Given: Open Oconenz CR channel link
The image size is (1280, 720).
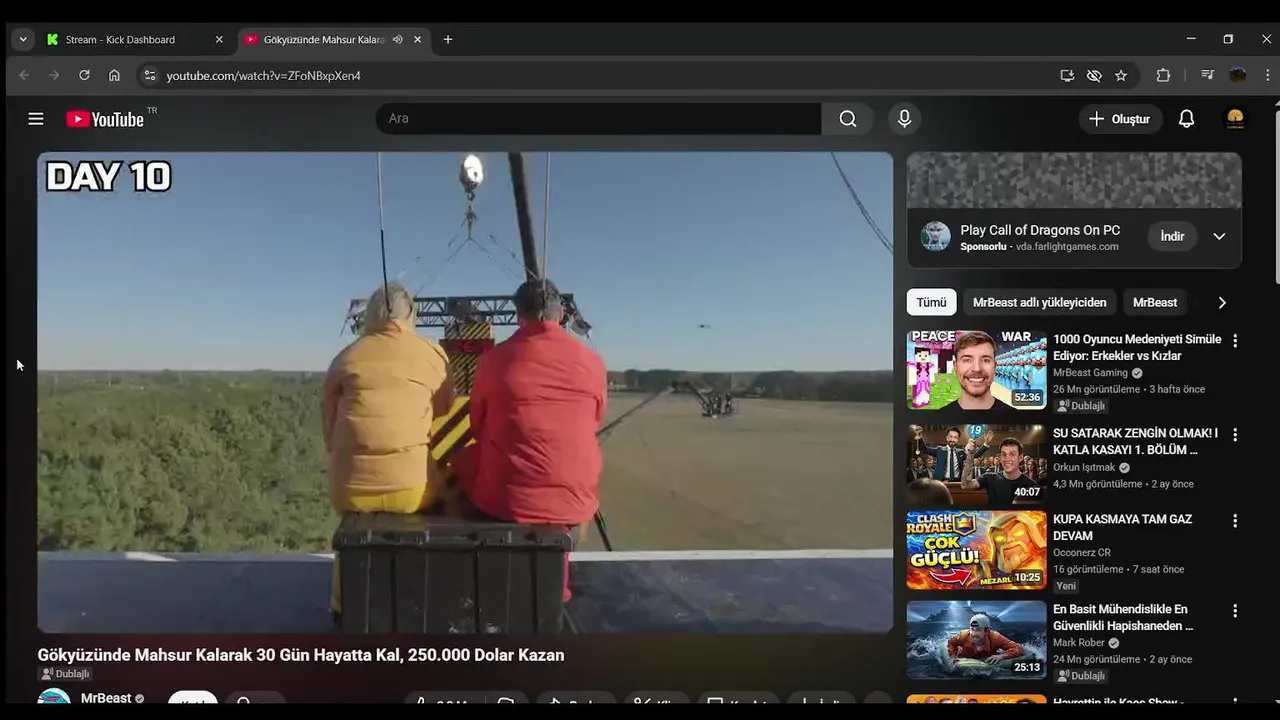Looking at the screenshot, I should [x=1082, y=553].
